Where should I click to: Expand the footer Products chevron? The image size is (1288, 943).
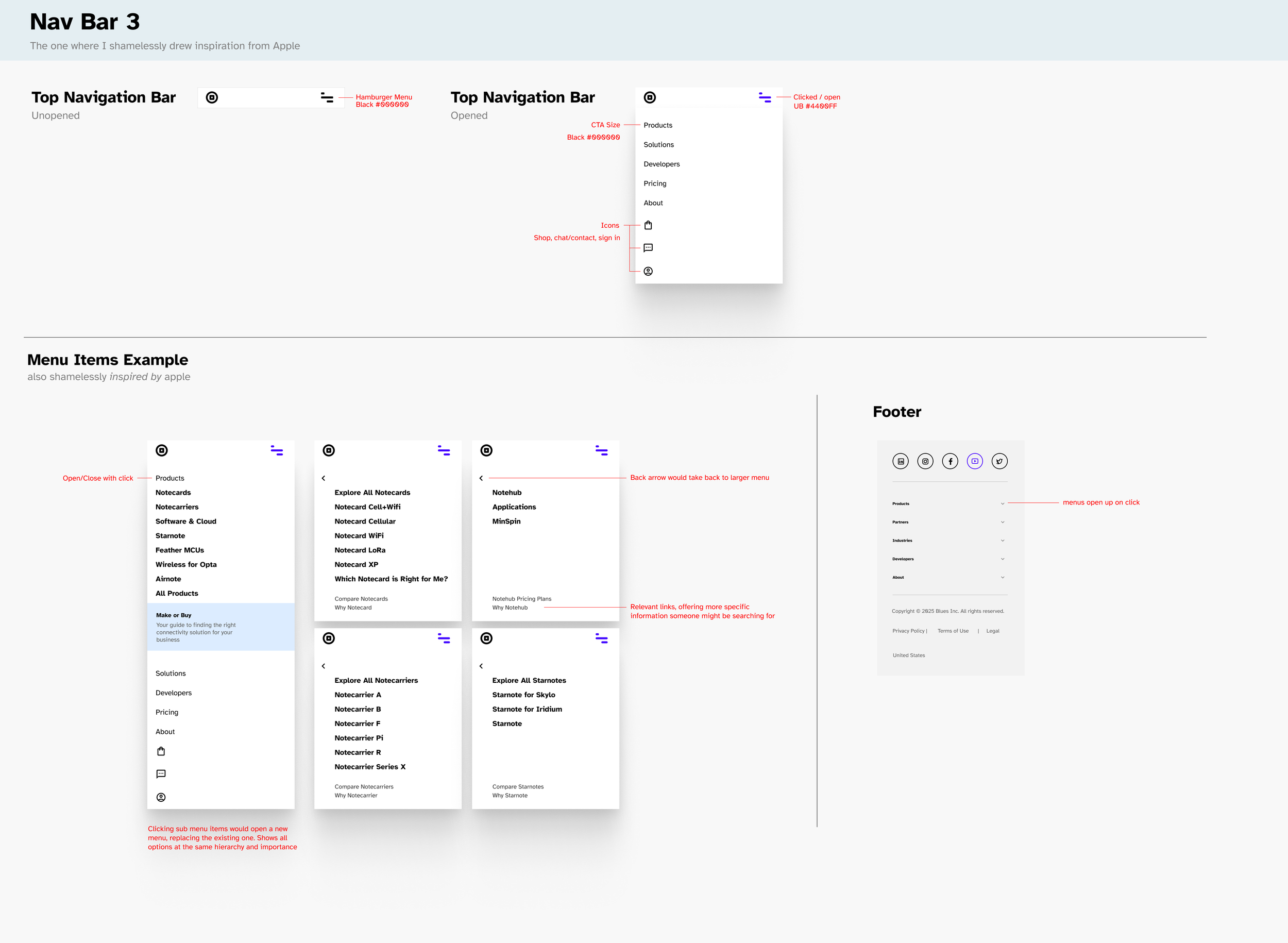pos(1002,503)
